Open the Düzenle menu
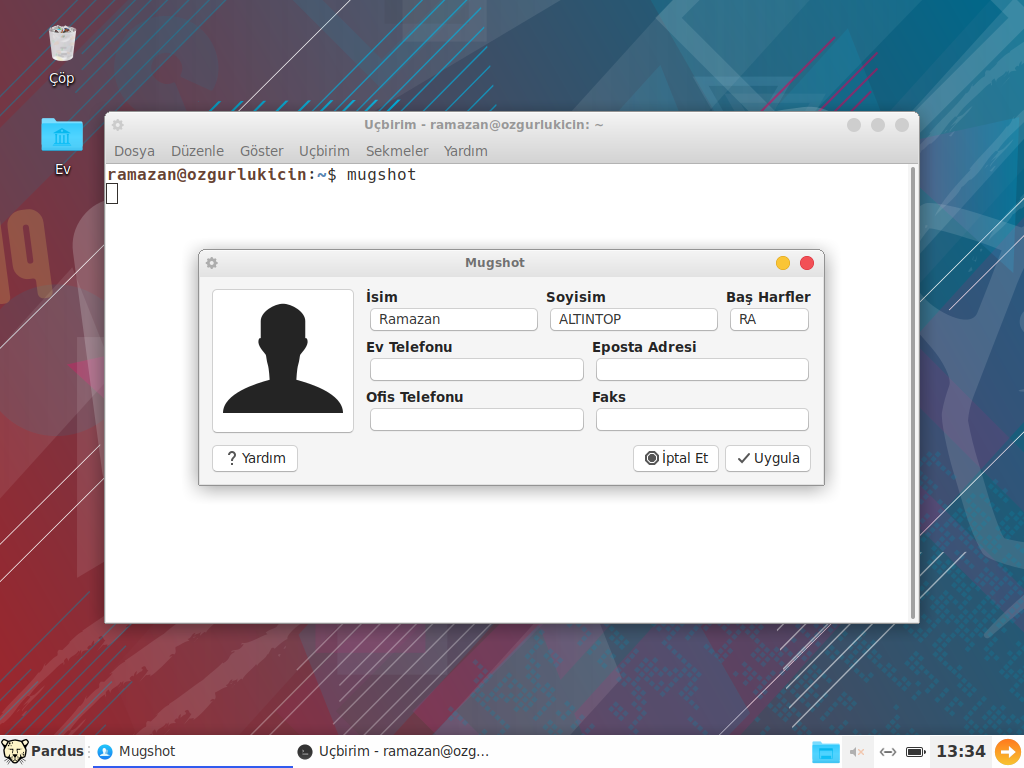This screenshot has width=1024, height=768. tap(197, 151)
